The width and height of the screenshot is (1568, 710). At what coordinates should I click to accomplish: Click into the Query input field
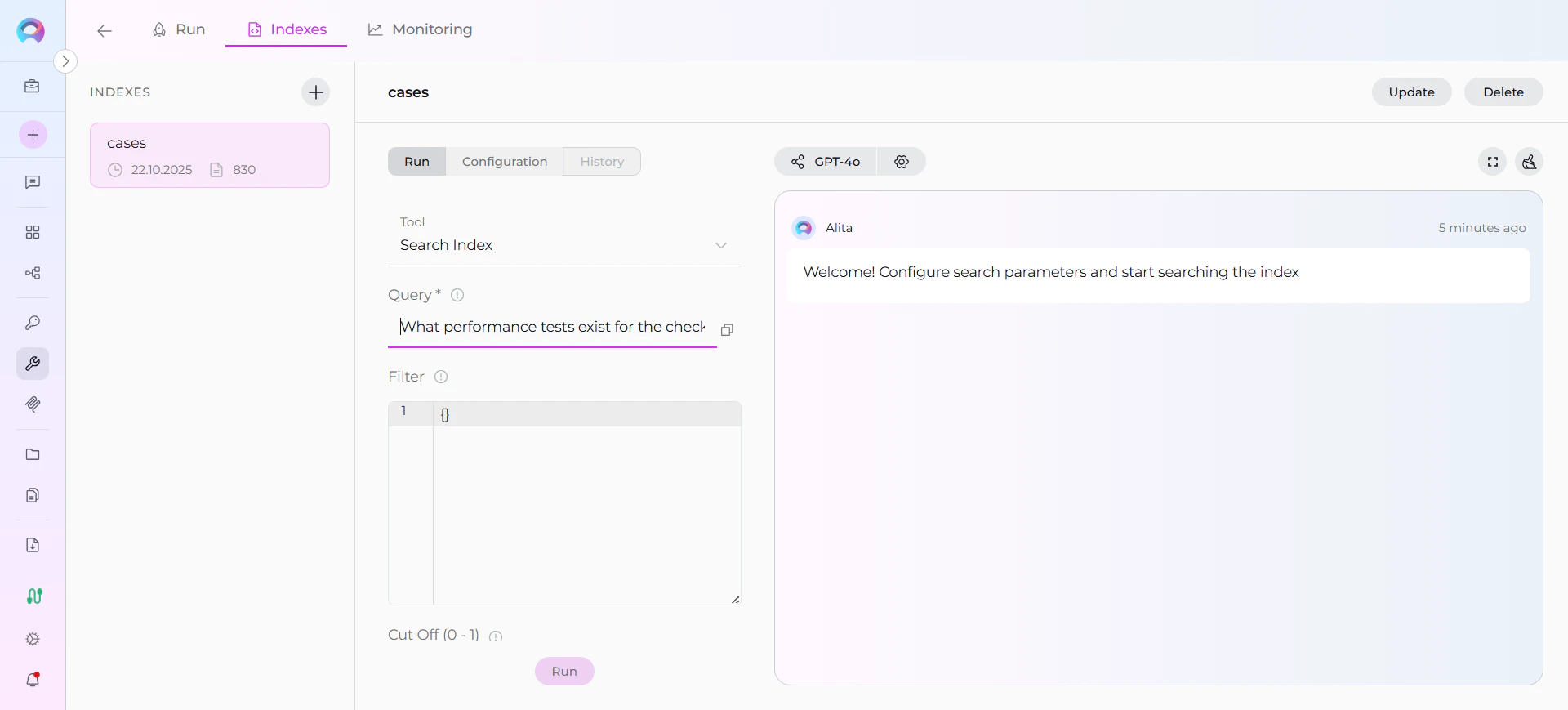tap(552, 327)
